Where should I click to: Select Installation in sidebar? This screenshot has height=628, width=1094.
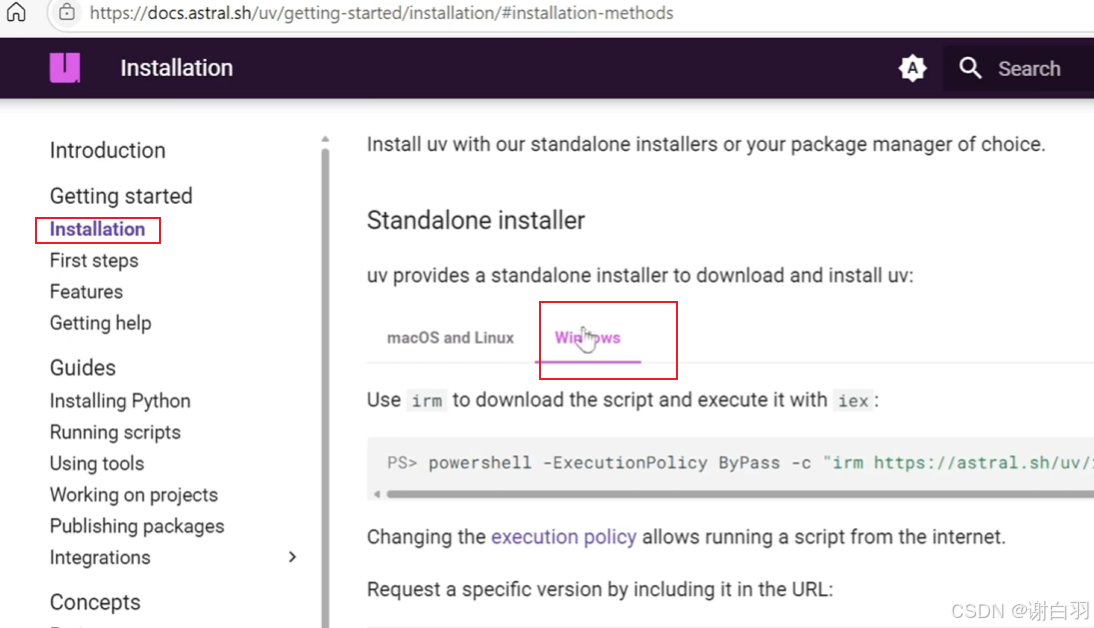(97, 230)
